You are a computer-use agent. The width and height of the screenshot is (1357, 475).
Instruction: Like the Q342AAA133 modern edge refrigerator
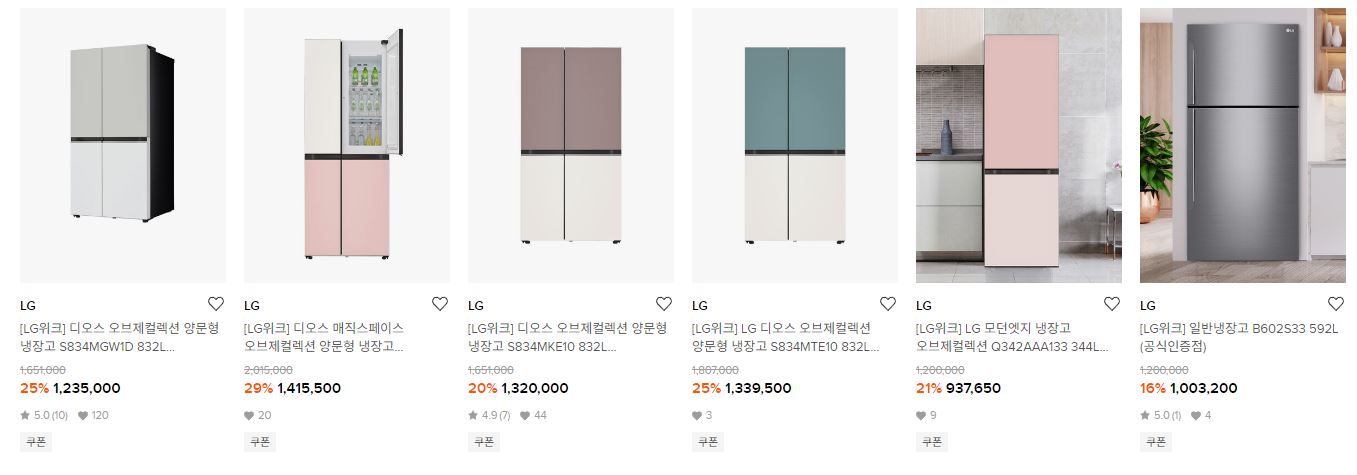(x=1112, y=304)
